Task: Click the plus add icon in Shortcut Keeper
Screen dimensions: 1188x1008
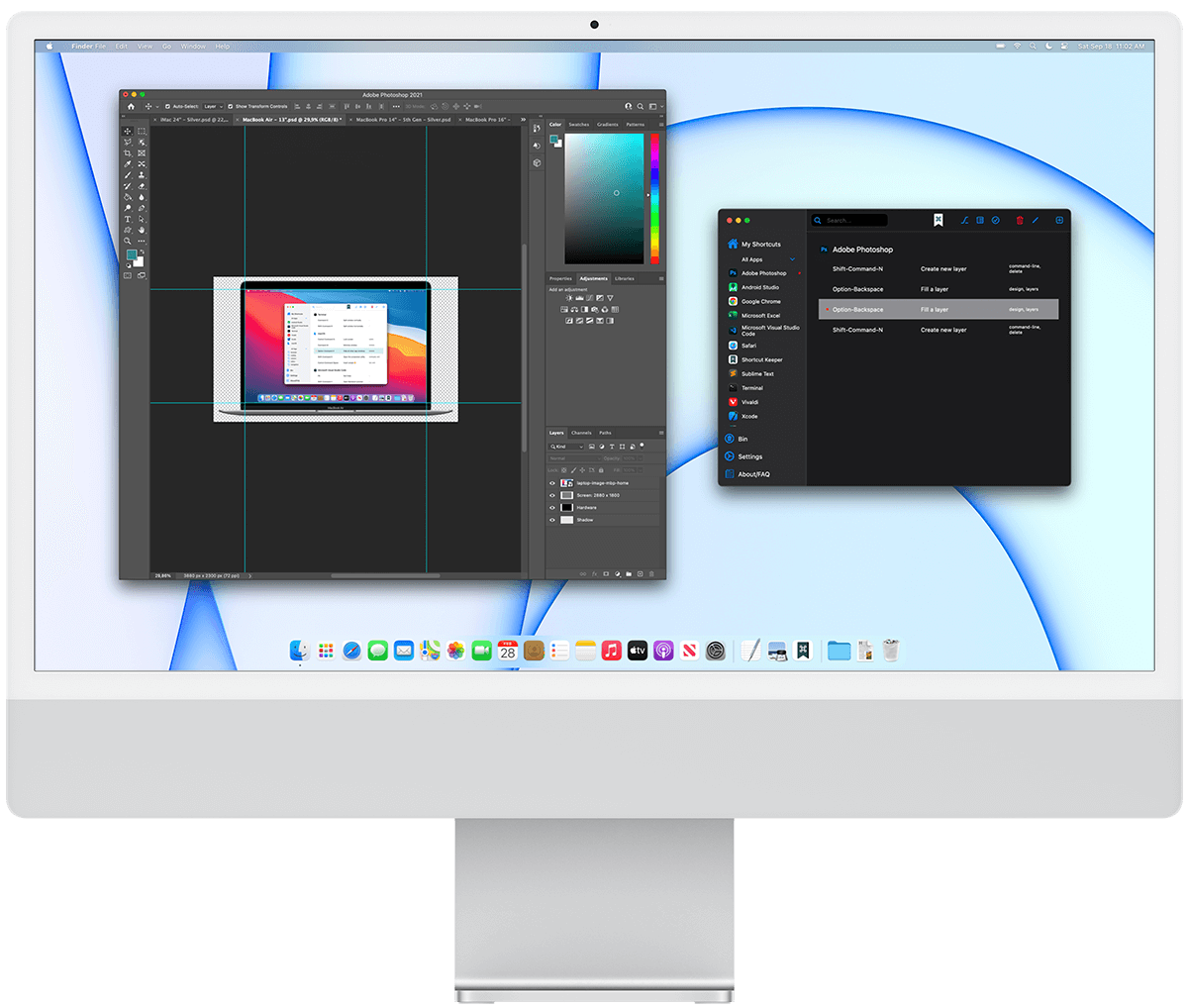Action: point(1059,221)
